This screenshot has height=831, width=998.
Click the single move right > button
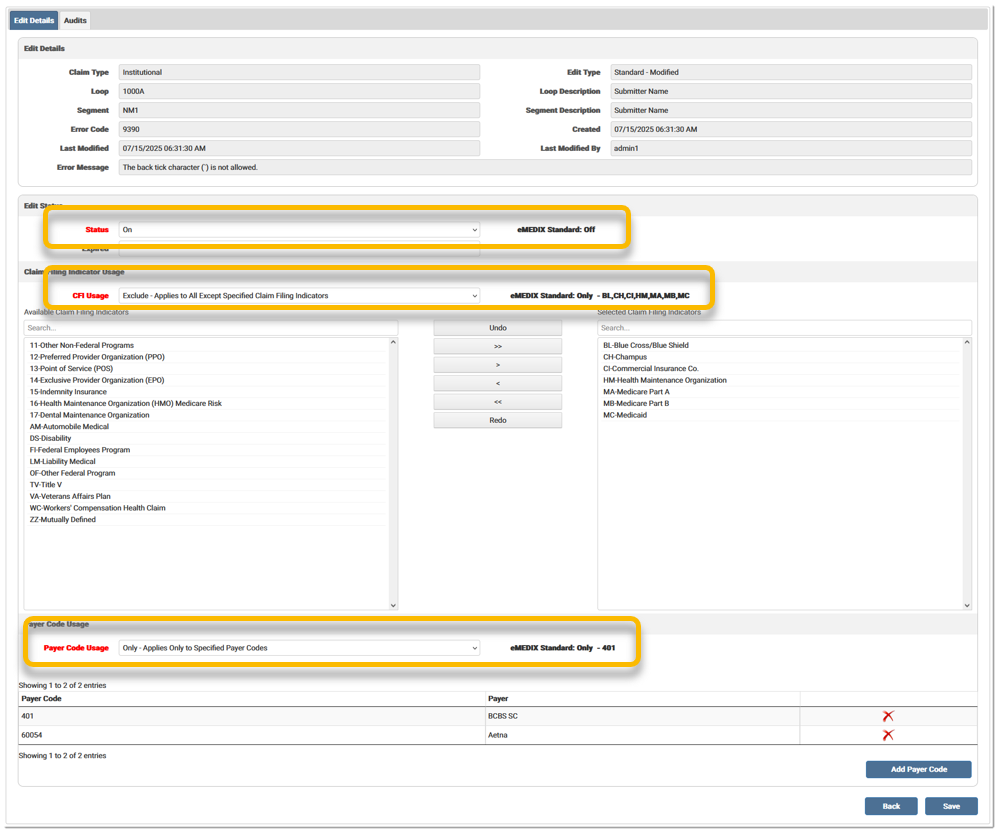coord(497,365)
